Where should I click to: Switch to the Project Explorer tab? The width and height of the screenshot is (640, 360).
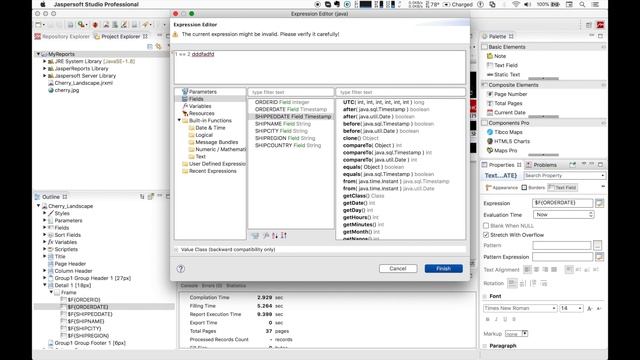[x=120, y=36]
